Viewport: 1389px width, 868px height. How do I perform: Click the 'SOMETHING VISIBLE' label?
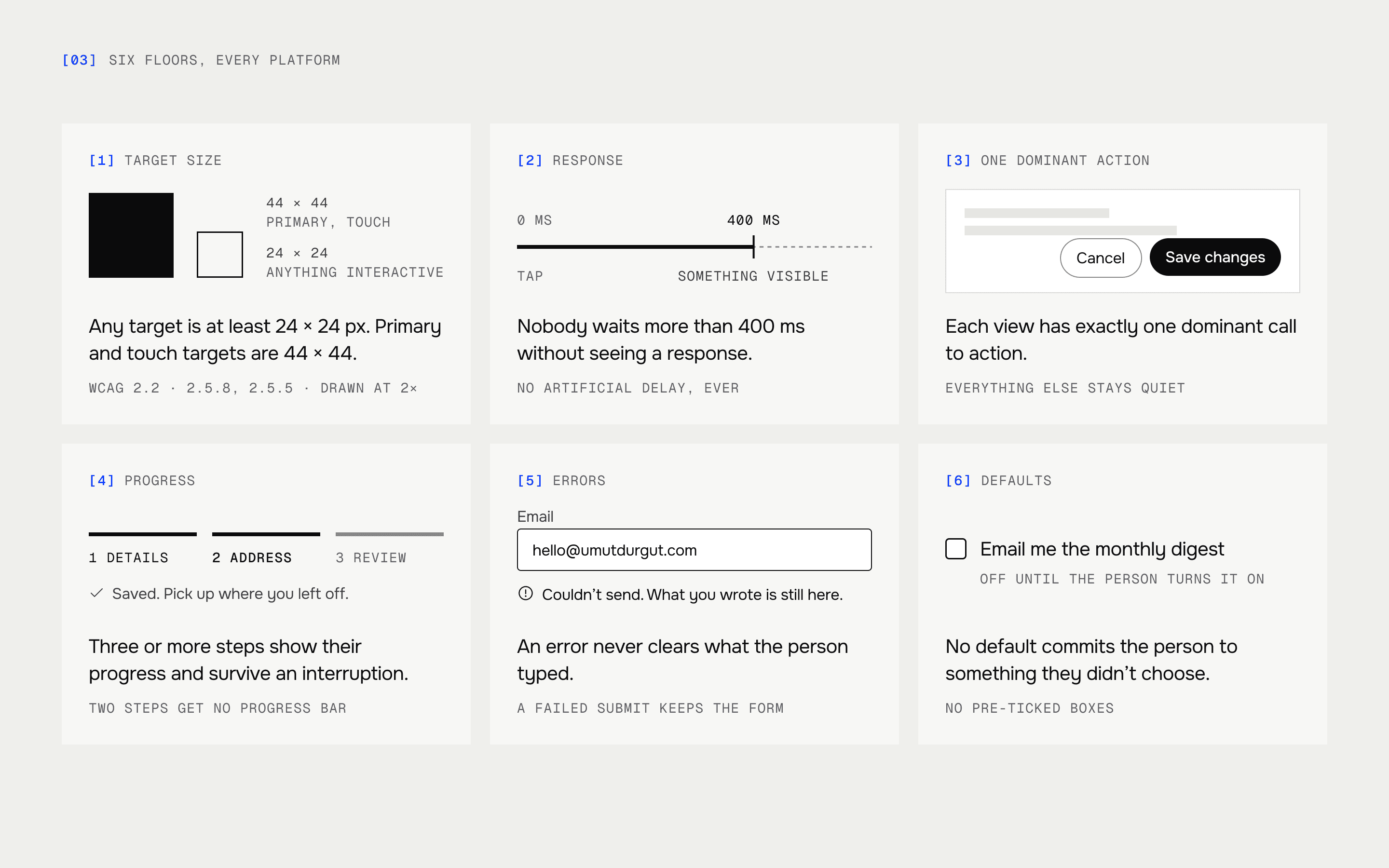tap(753, 277)
